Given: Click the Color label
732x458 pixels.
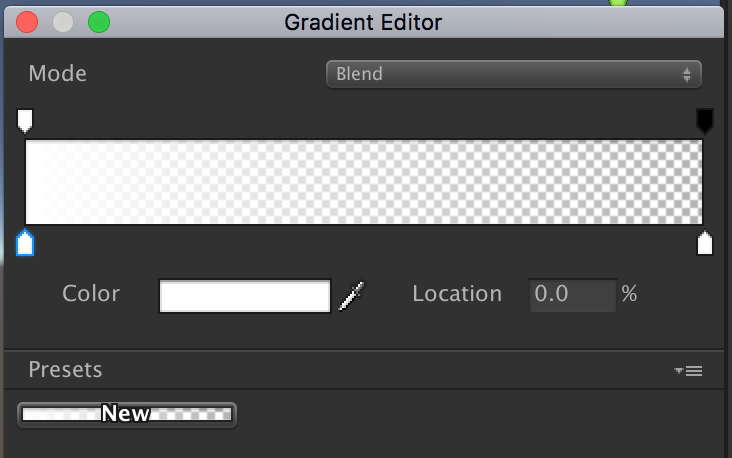Looking at the screenshot, I should coord(90,294).
